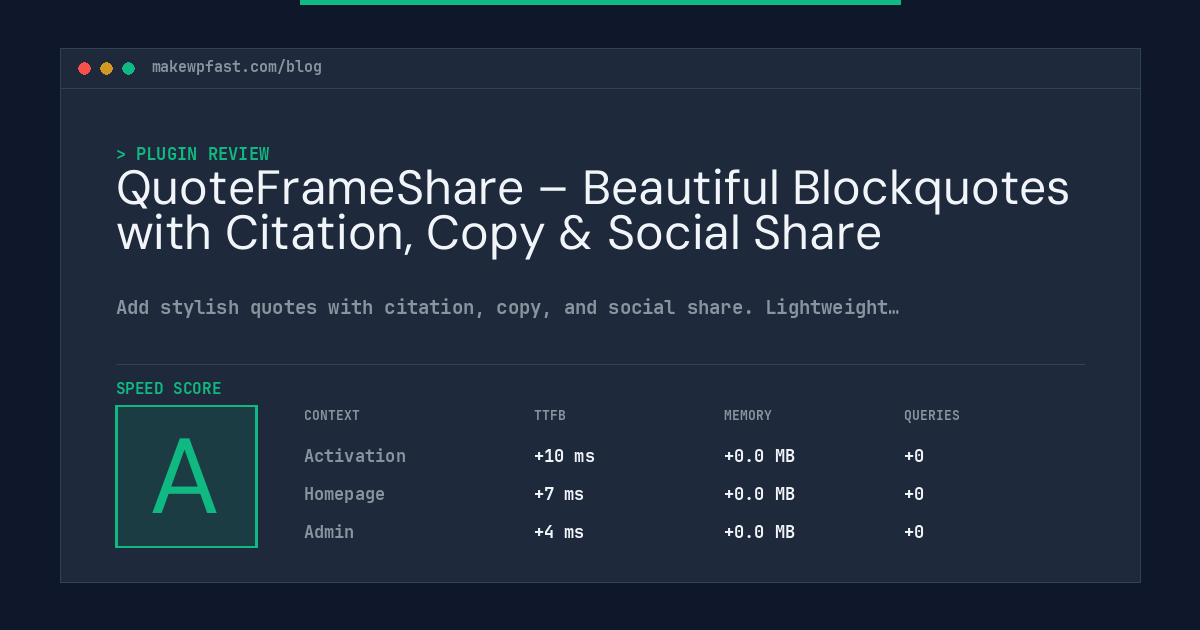Click the SPEED SCORE heading
Image resolution: width=1200 pixels, height=630 pixels.
(169, 389)
